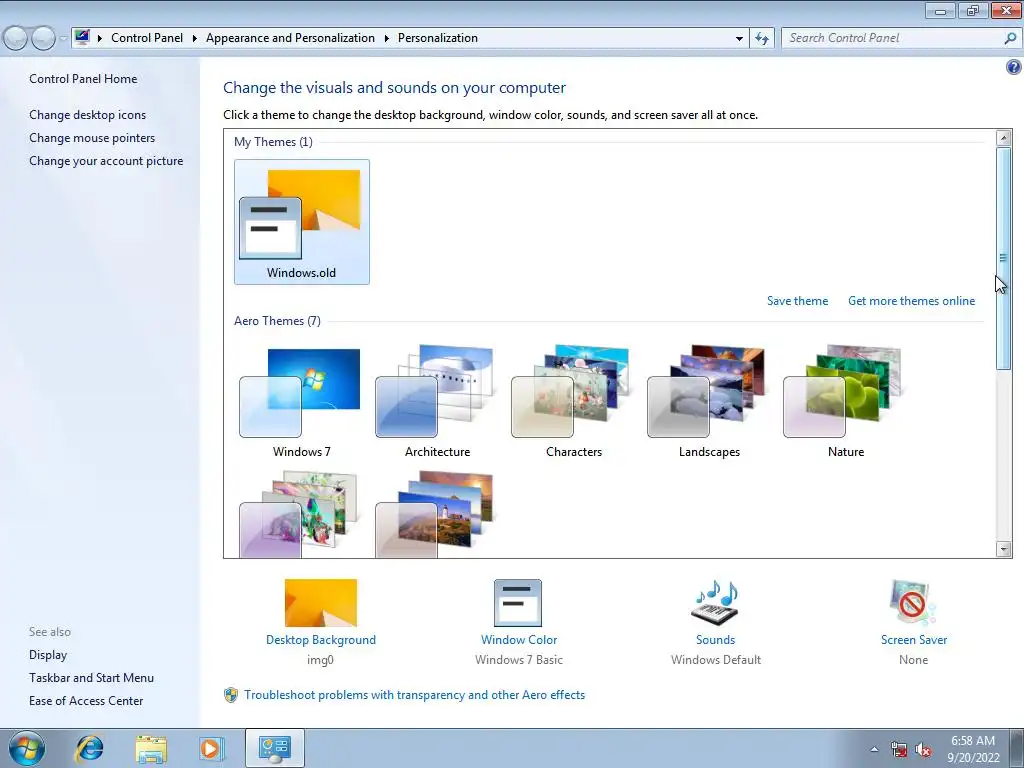Click the My Themes (1) group header
Viewport: 1024px width, 768px height.
(x=273, y=142)
